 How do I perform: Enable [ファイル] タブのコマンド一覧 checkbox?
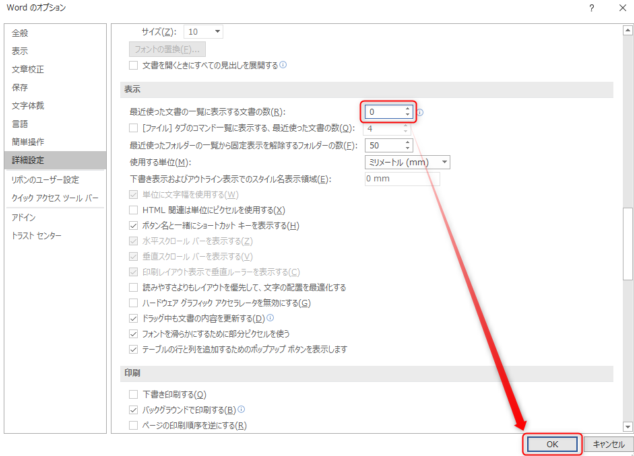click(133, 128)
